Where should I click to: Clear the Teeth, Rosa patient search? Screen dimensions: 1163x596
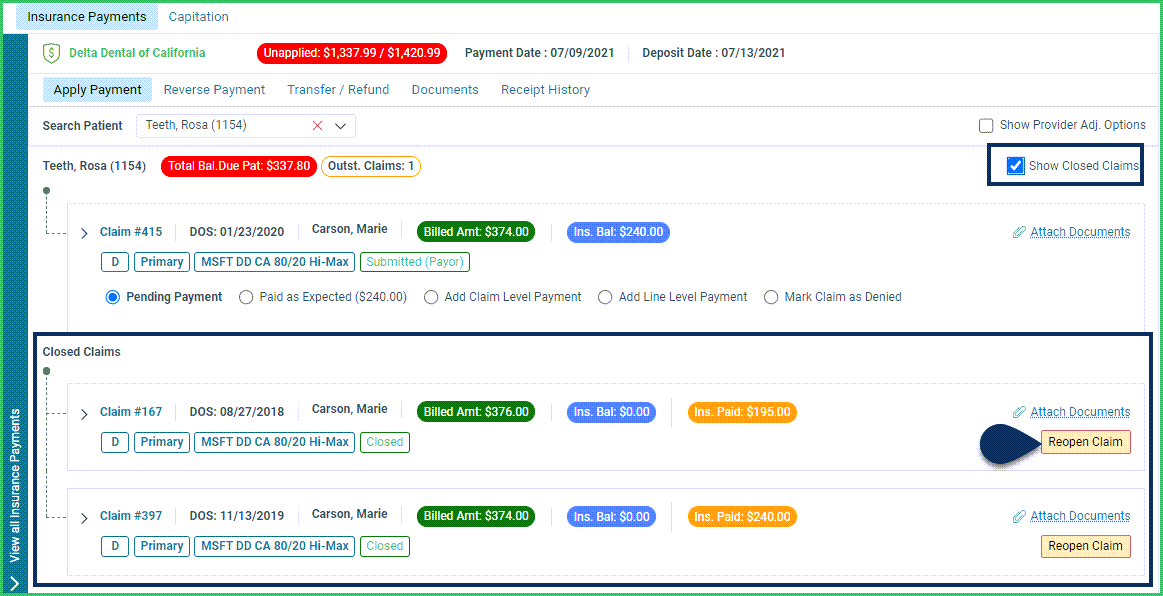(317, 126)
